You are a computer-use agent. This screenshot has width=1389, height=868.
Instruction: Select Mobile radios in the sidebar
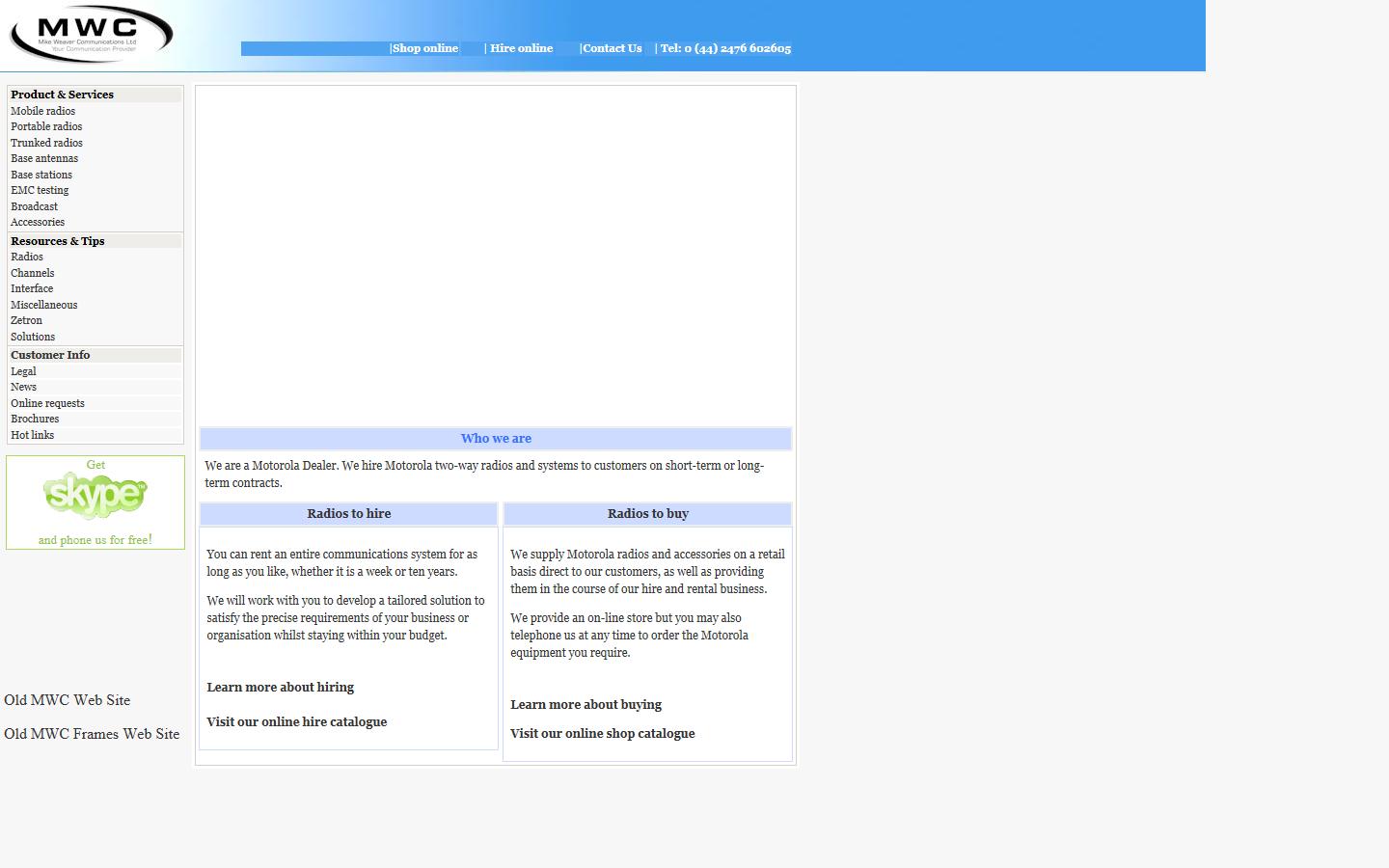[42, 111]
